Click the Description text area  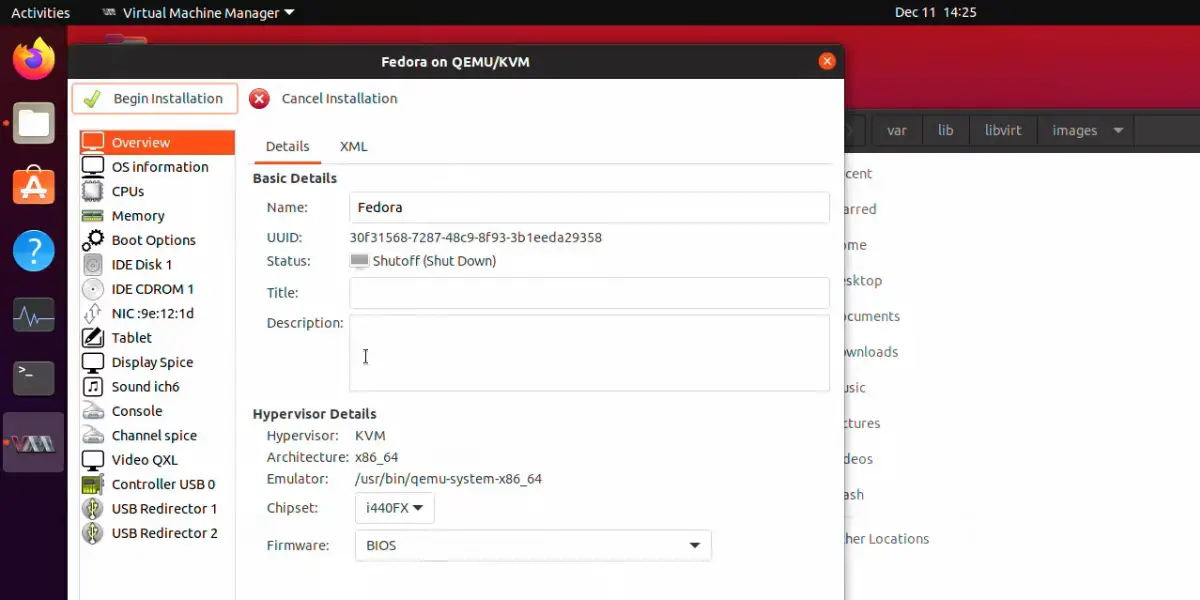tap(589, 353)
